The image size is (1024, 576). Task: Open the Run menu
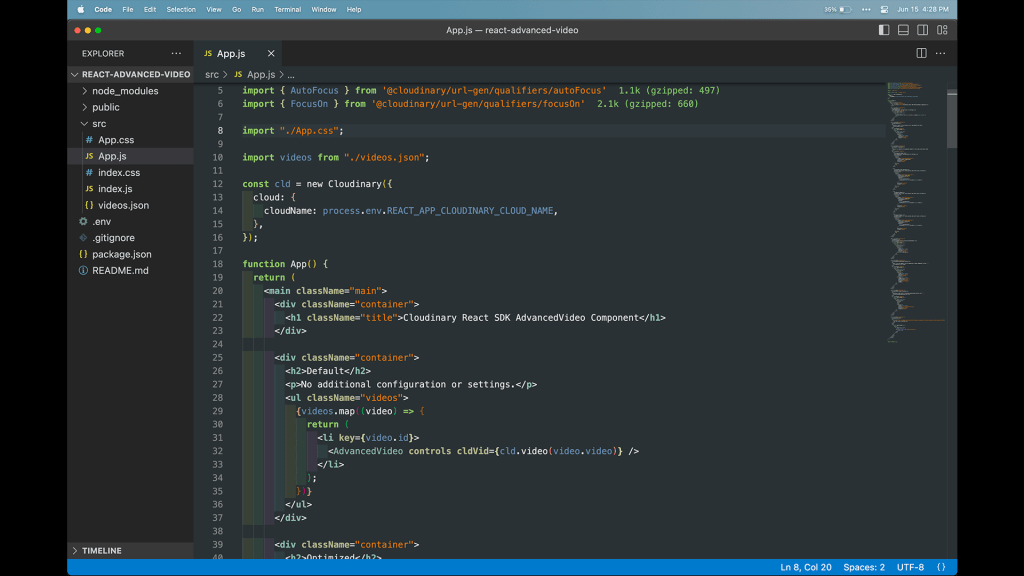tap(258, 9)
